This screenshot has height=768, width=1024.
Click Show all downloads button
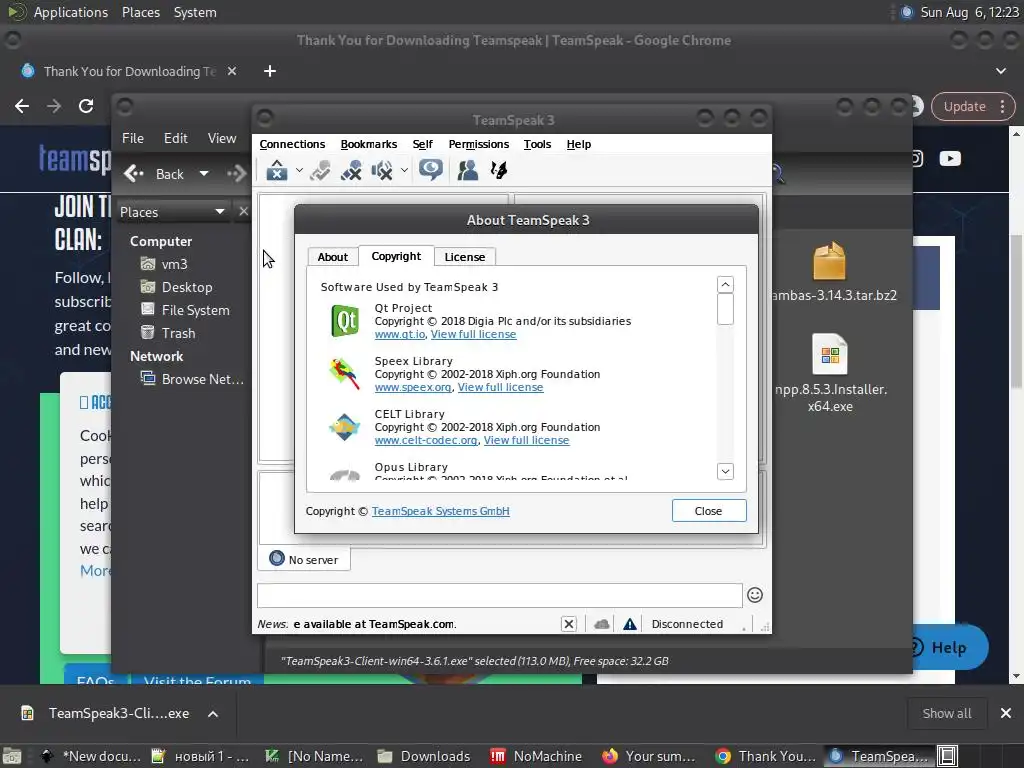point(947,713)
